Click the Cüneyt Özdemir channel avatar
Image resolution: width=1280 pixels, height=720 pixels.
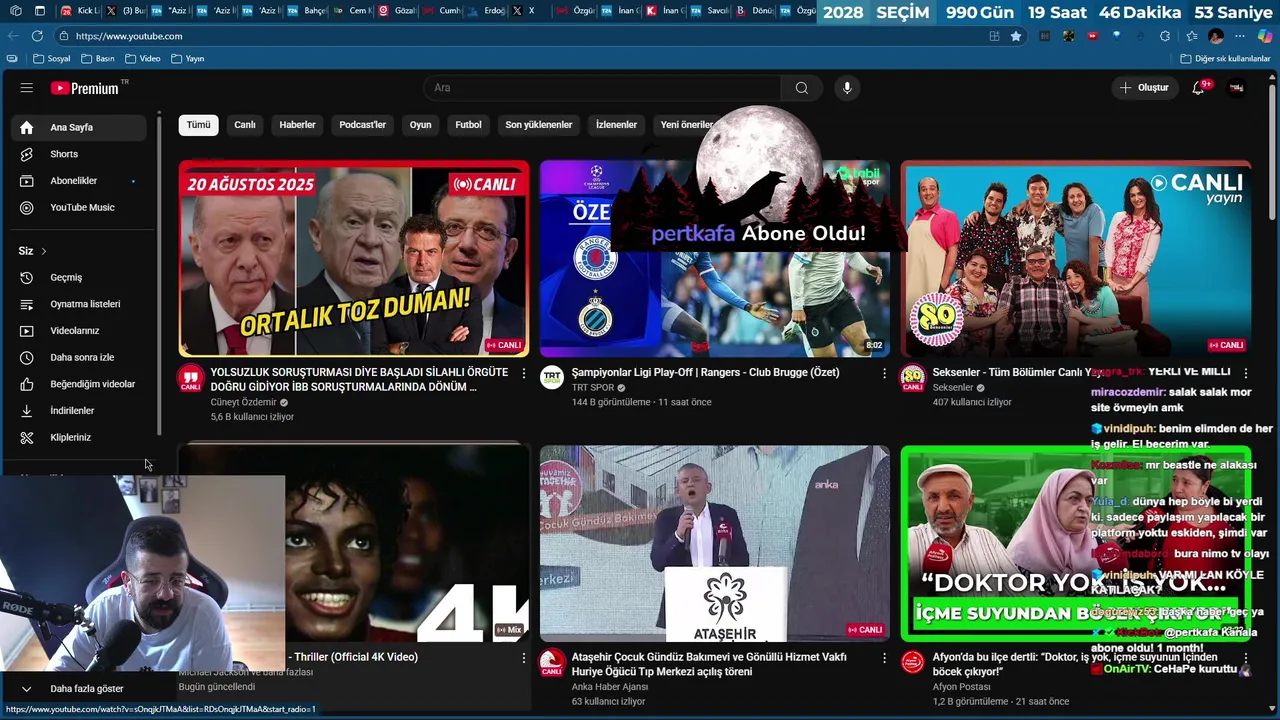pyautogui.click(x=191, y=378)
